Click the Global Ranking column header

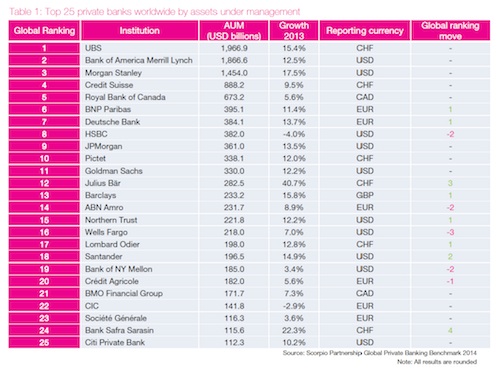44,31
